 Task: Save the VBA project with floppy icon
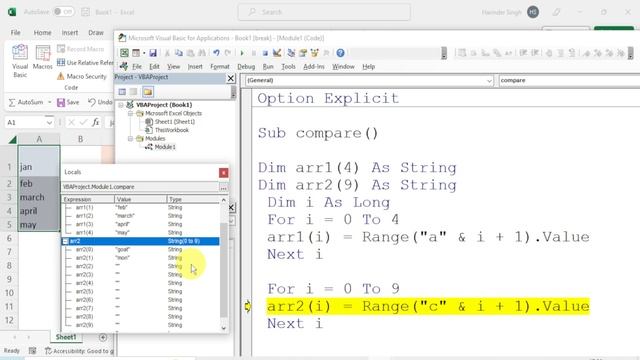(x=153, y=53)
